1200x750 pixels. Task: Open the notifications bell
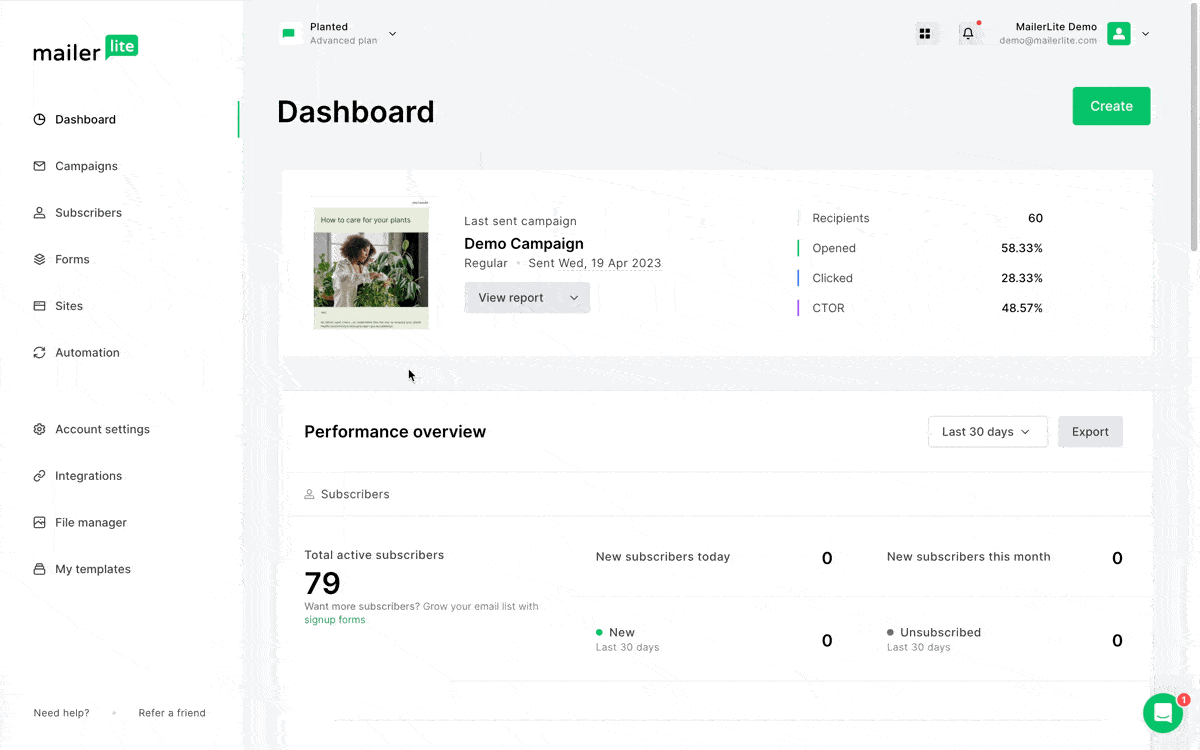[x=968, y=34]
